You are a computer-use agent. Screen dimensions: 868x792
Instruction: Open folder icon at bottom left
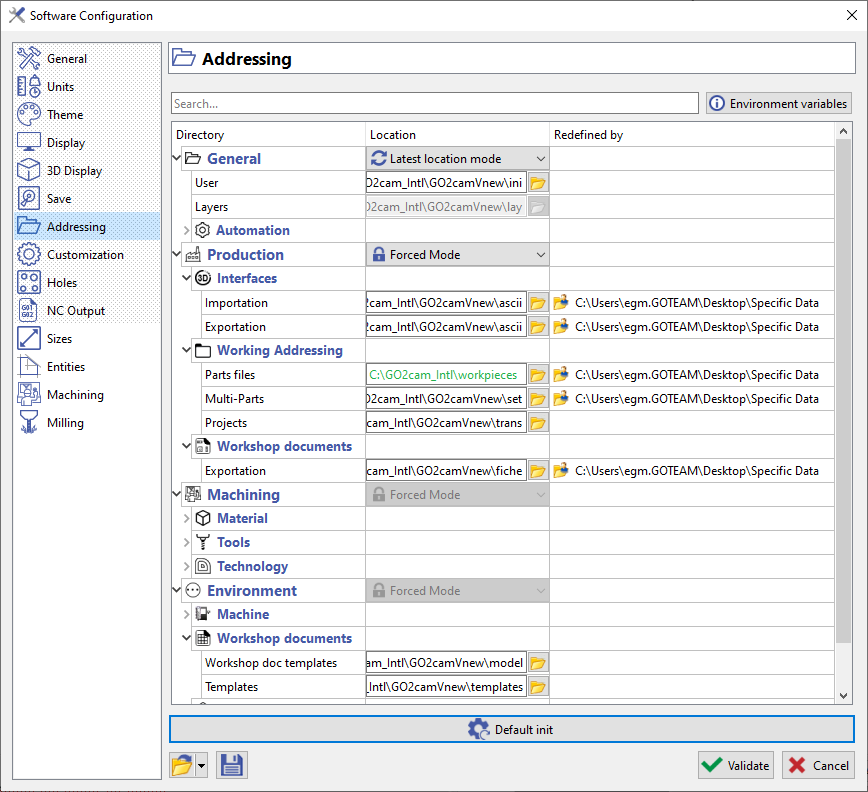[181, 765]
